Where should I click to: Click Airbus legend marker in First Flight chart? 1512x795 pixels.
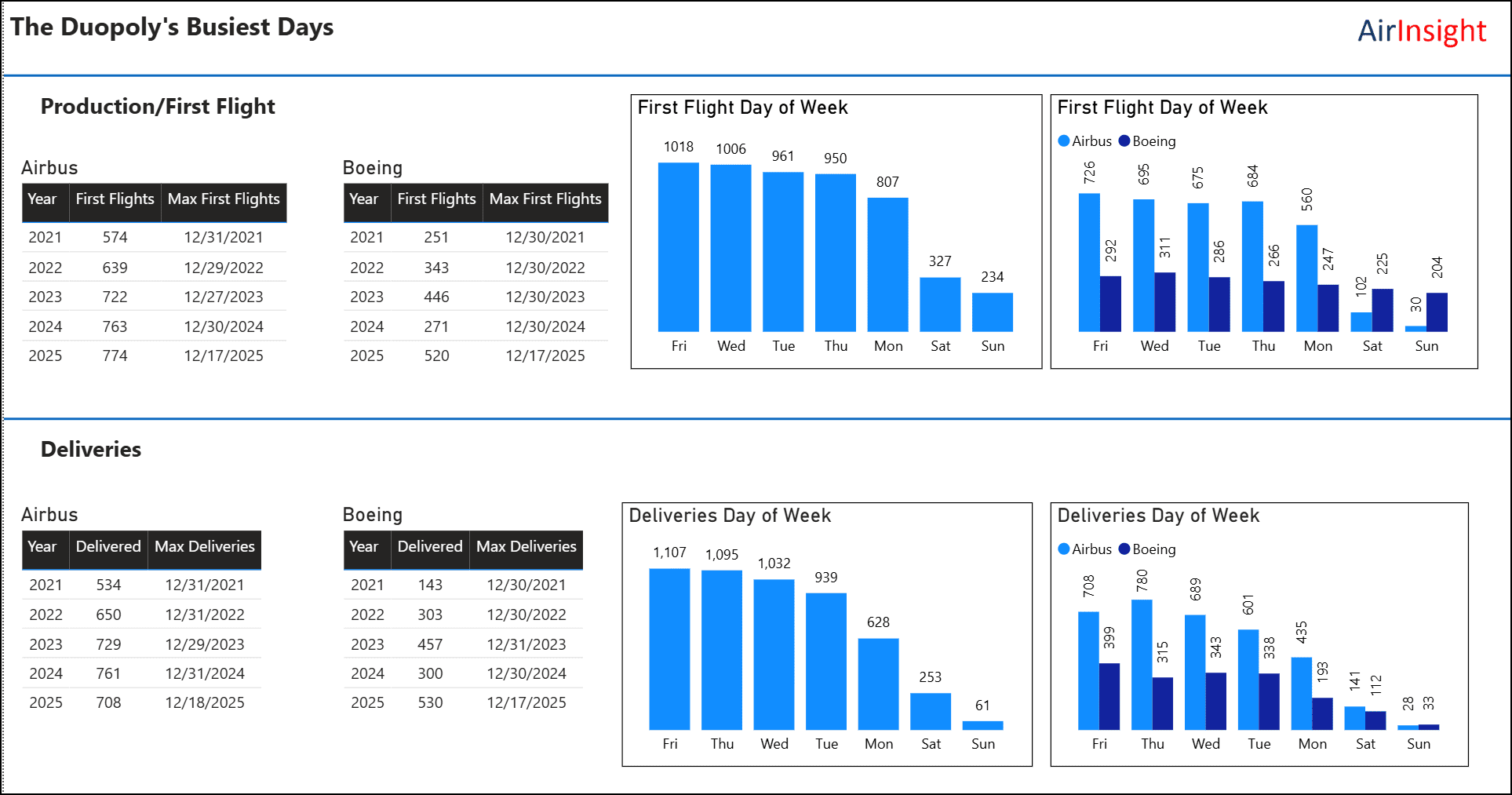(x=1064, y=141)
